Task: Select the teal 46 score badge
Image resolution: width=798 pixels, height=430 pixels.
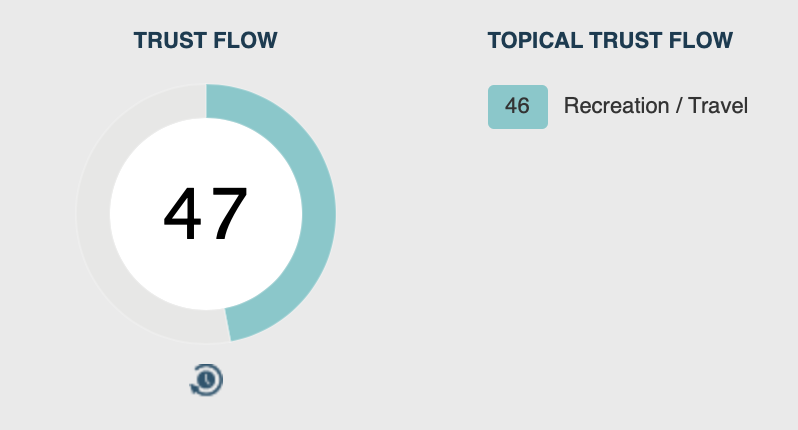Action: pyautogui.click(x=518, y=106)
